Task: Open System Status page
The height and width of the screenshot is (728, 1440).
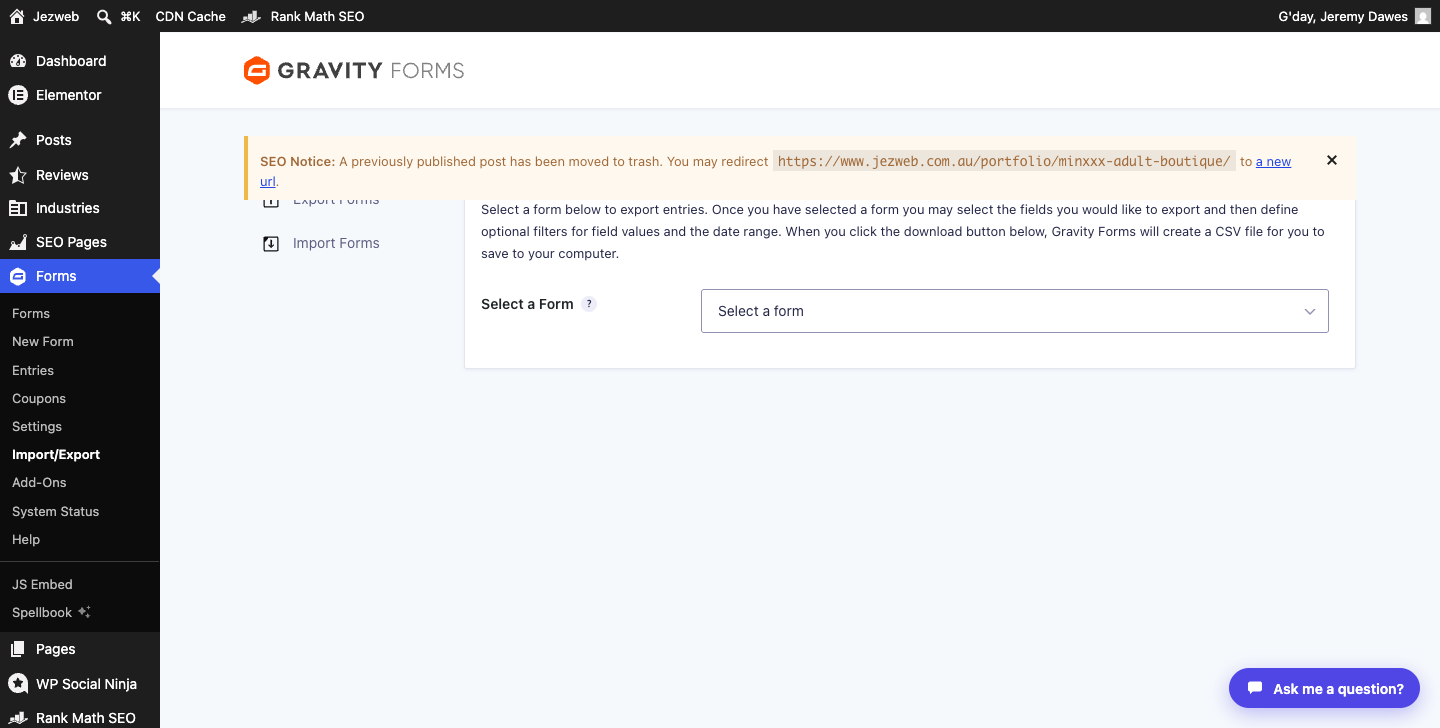Action: coord(56,511)
